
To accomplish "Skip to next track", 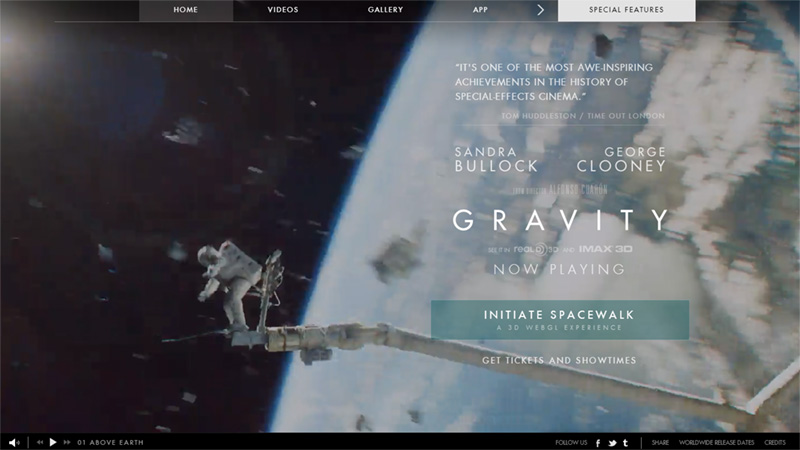I will pyautogui.click(x=67, y=442).
